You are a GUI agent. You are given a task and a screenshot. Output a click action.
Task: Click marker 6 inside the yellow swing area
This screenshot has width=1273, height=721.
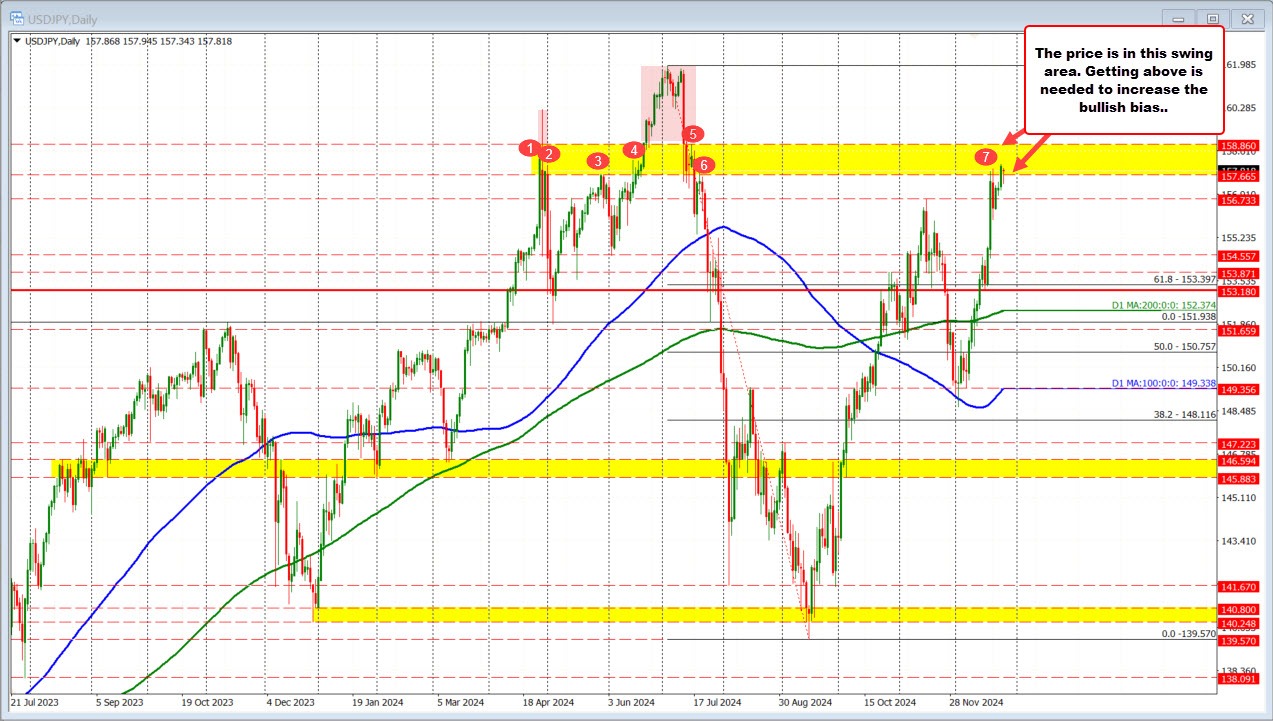[703, 165]
